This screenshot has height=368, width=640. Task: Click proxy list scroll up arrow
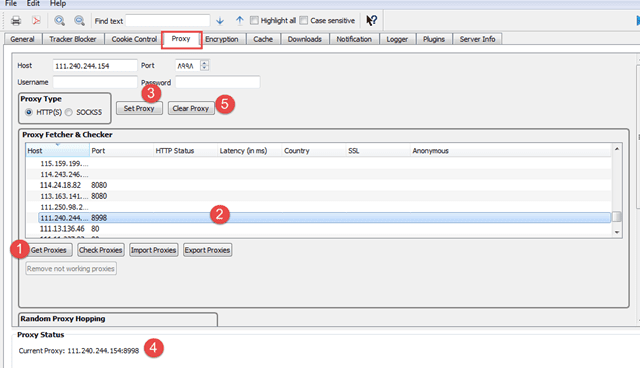pyautogui.click(x=617, y=149)
